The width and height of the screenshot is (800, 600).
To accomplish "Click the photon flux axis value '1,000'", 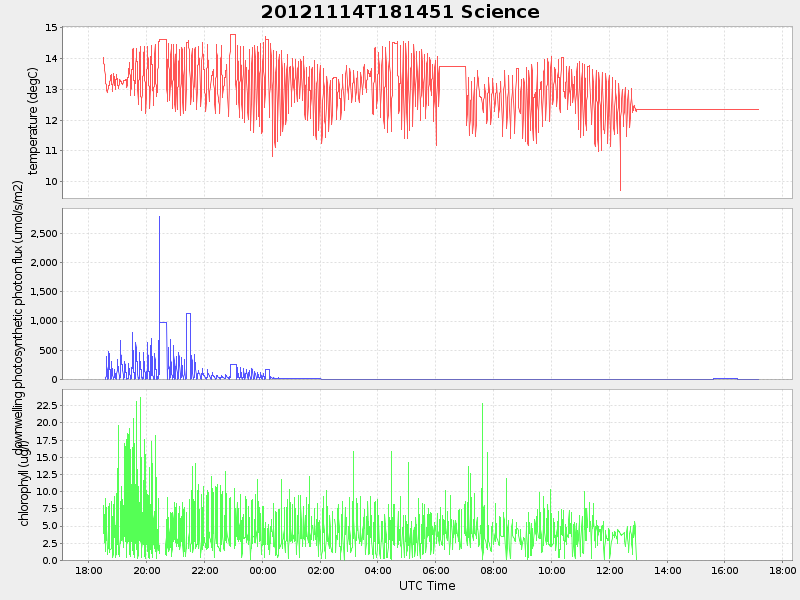I will (44, 321).
